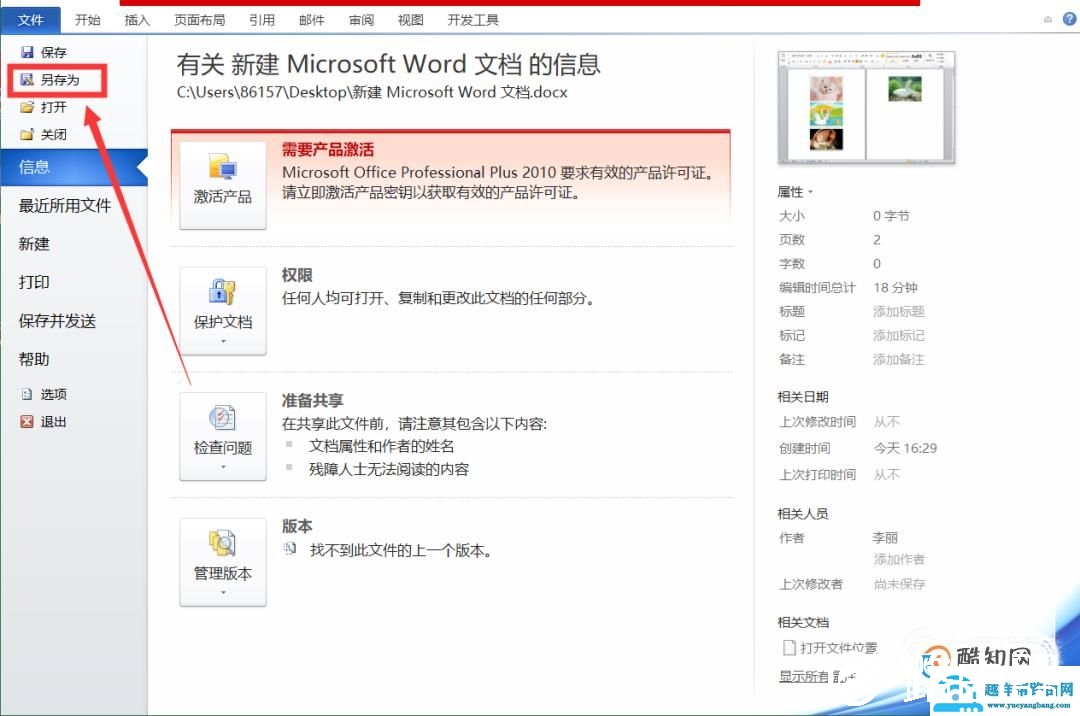
Task: Switch to the 视图 View tab
Action: 411,20
